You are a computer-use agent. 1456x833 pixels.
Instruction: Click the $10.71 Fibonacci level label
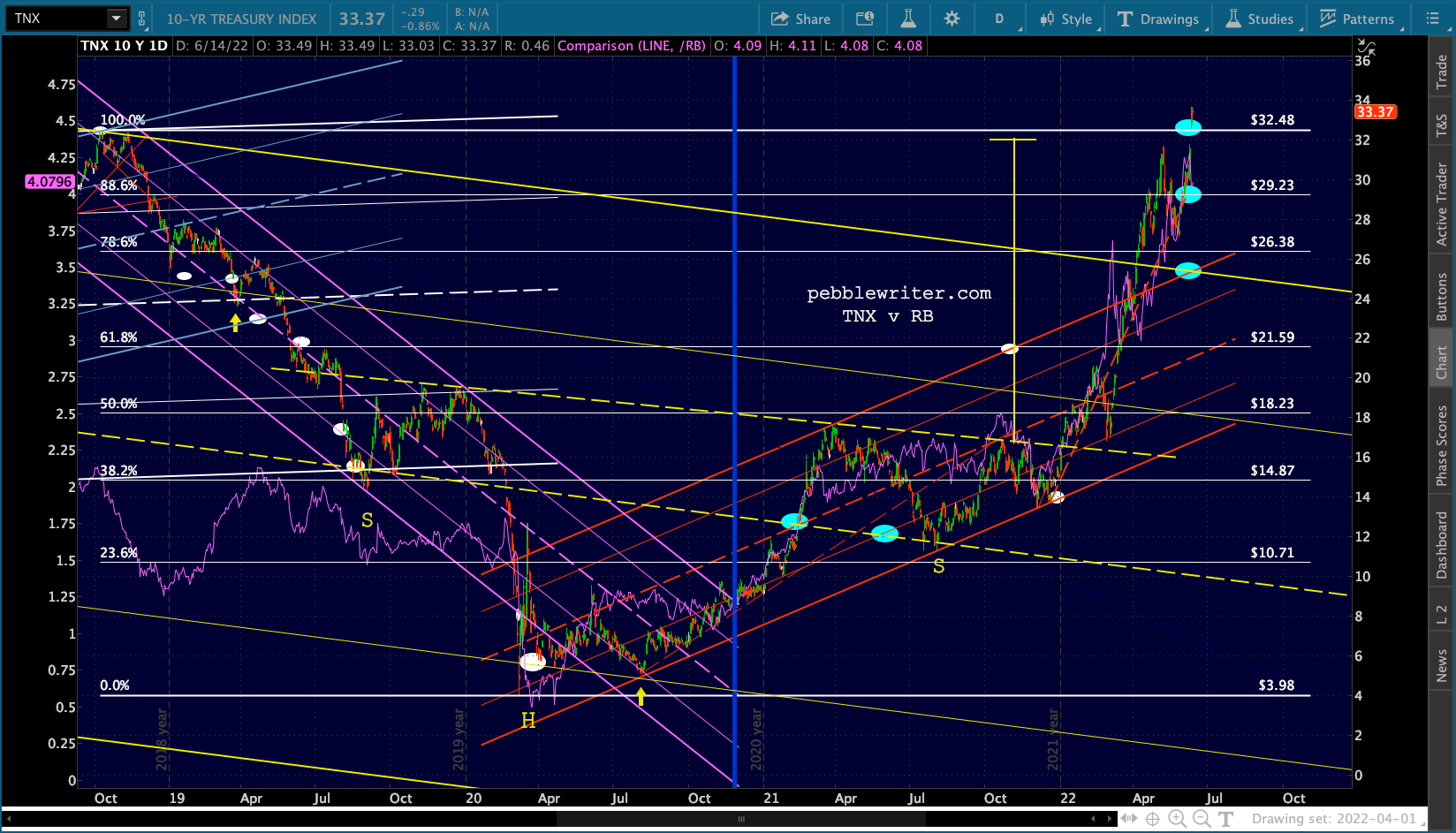click(1272, 553)
